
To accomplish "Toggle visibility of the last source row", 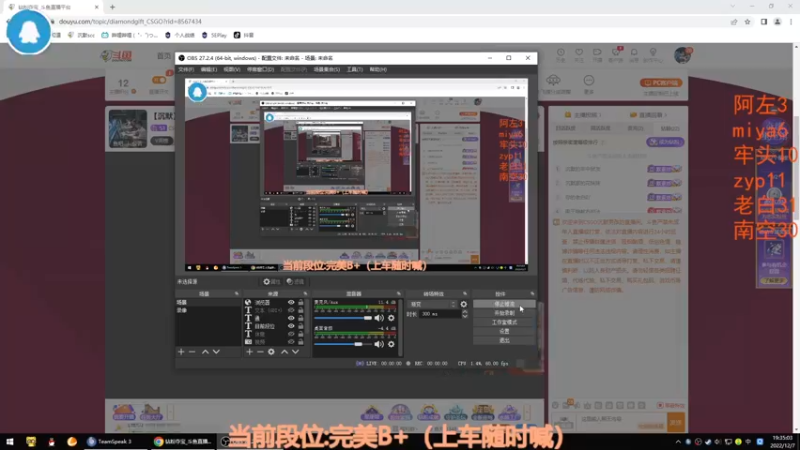I will 291,341.
